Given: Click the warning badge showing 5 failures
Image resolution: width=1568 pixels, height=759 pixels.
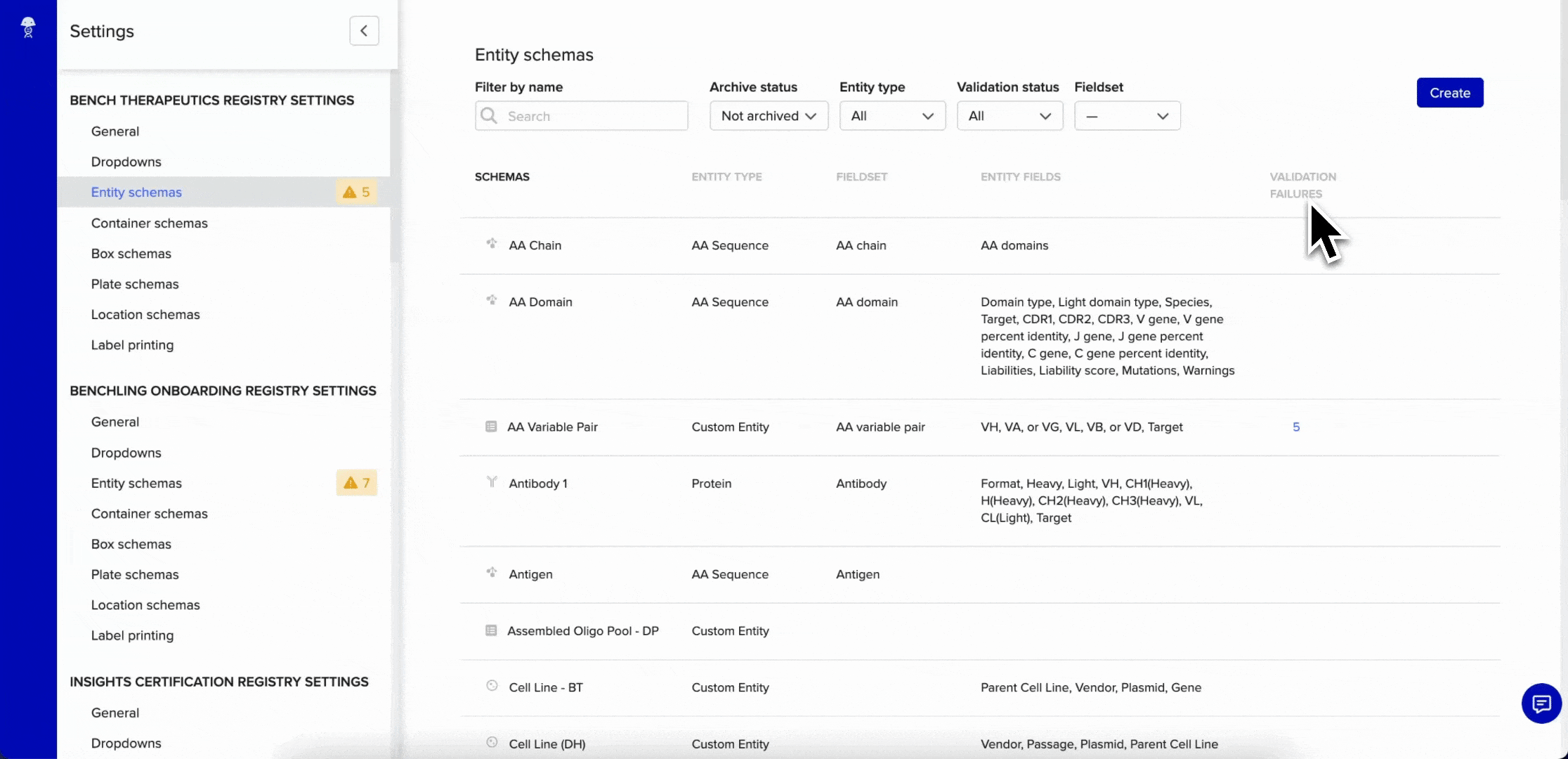Looking at the screenshot, I should tap(356, 192).
